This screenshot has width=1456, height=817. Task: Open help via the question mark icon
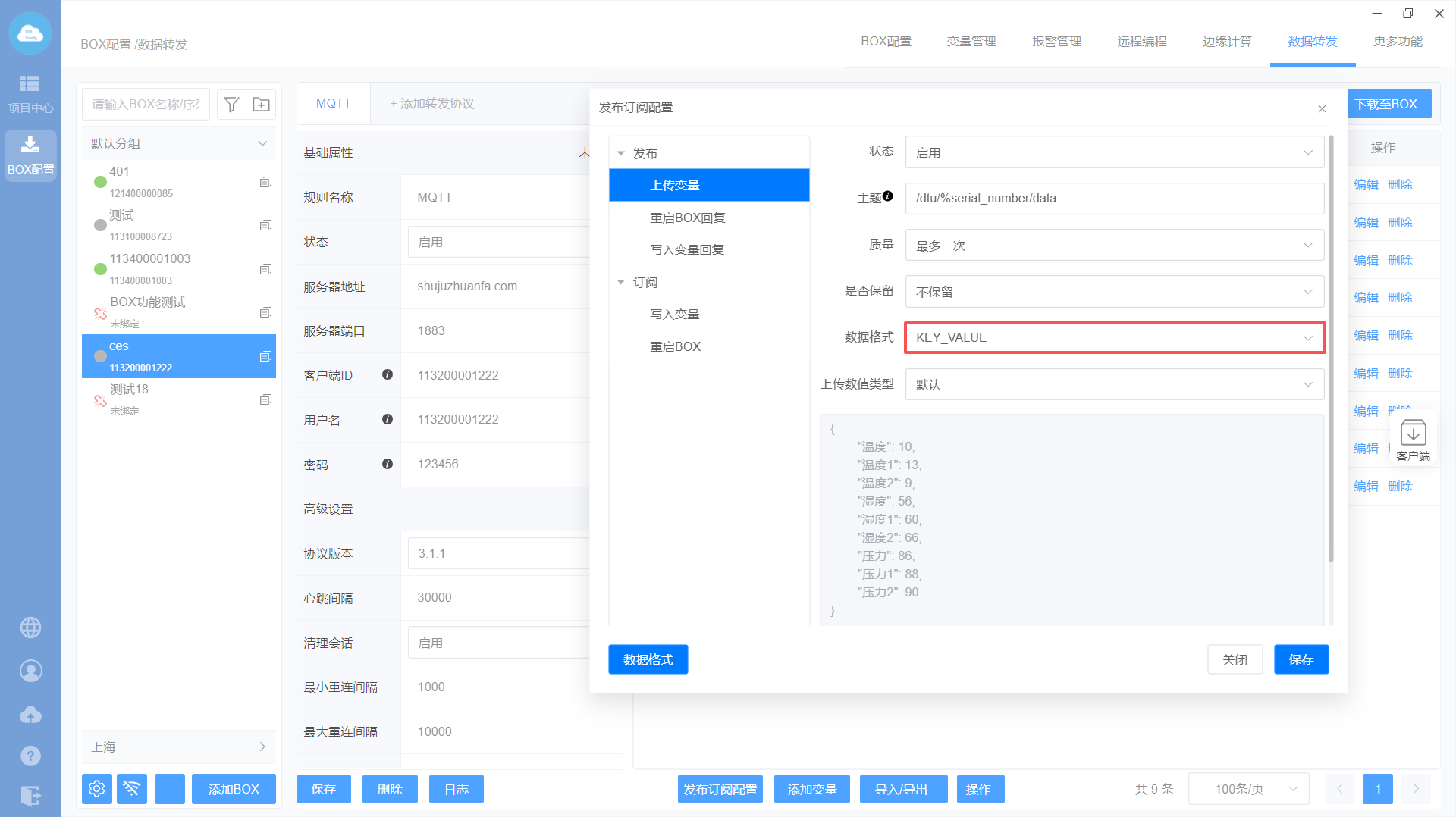[x=30, y=756]
